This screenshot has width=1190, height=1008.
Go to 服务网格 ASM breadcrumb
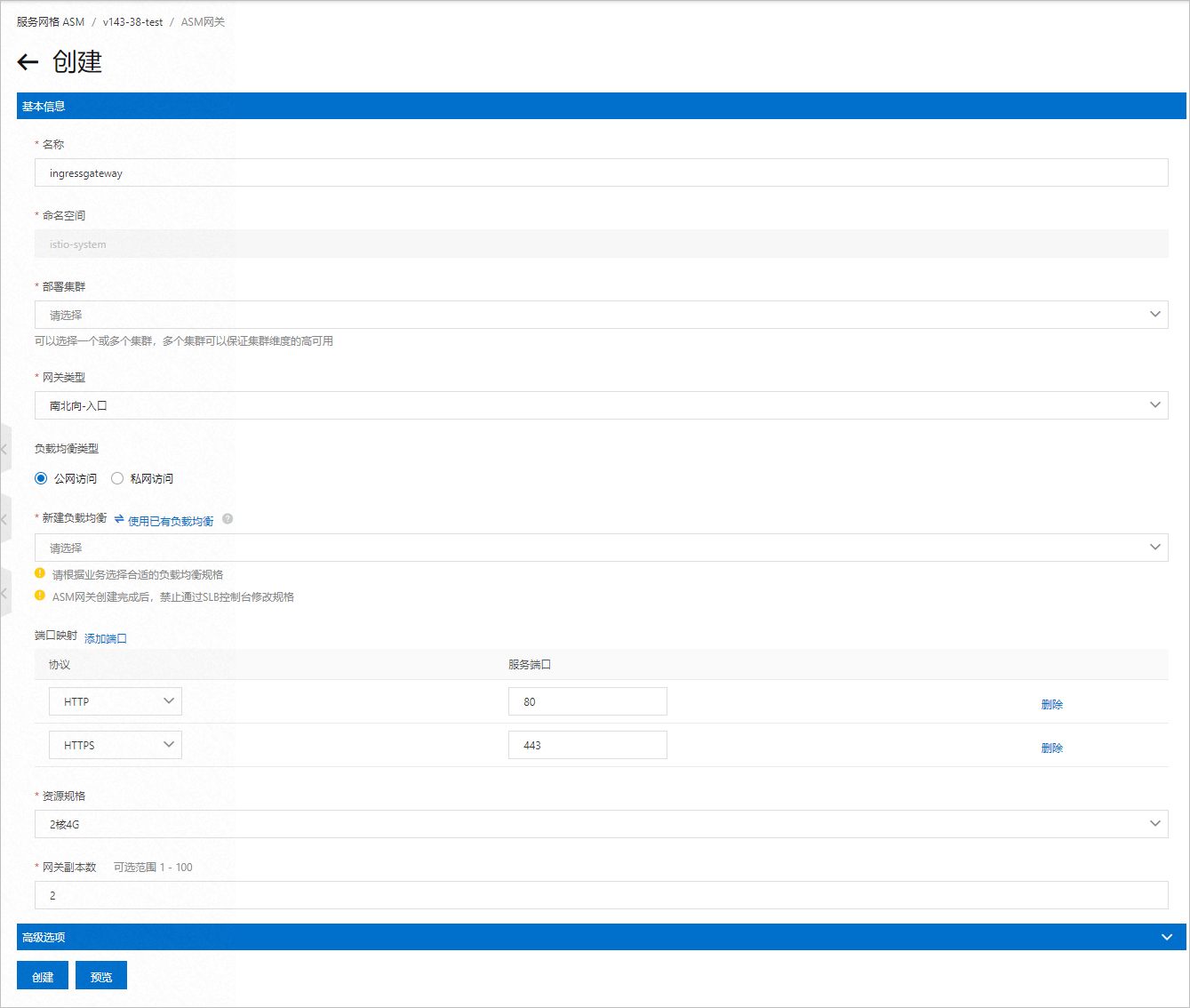tap(51, 22)
